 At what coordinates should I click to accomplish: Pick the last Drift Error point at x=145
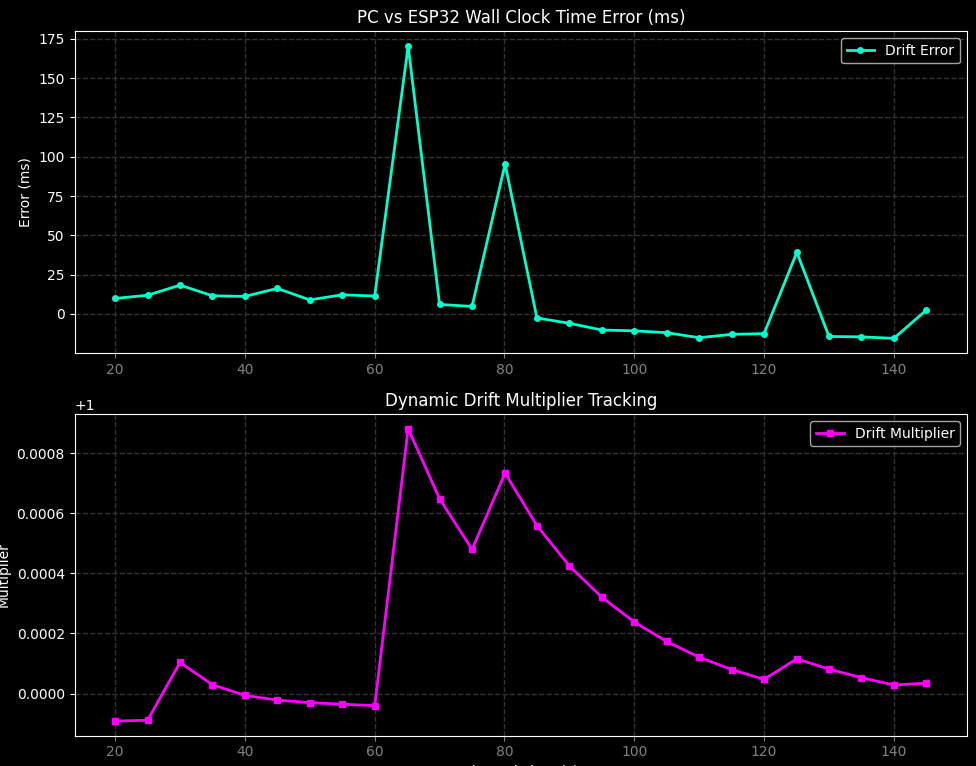click(x=926, y=311)
